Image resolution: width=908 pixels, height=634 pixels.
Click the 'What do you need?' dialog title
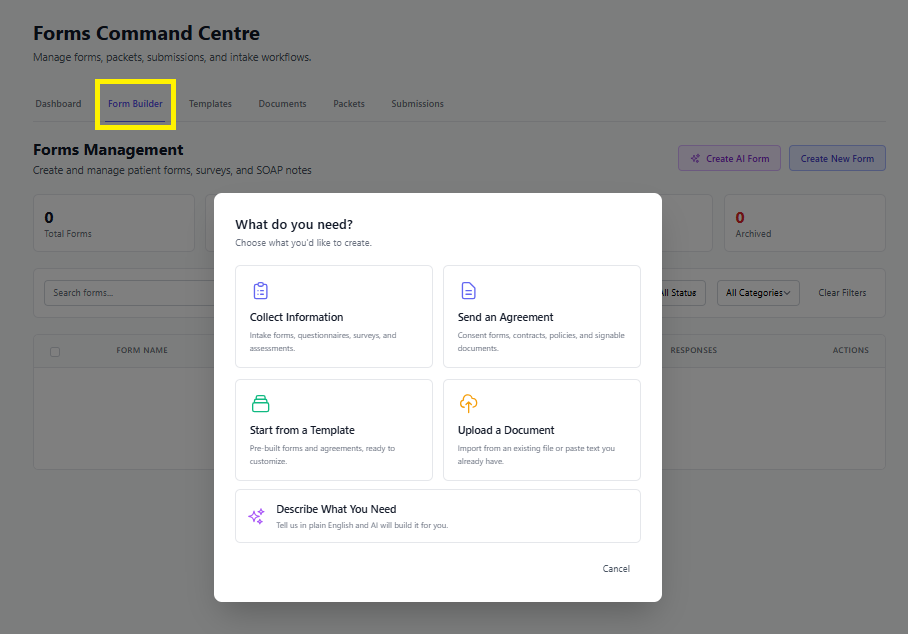pyautogui.click(x=294, y=225)
